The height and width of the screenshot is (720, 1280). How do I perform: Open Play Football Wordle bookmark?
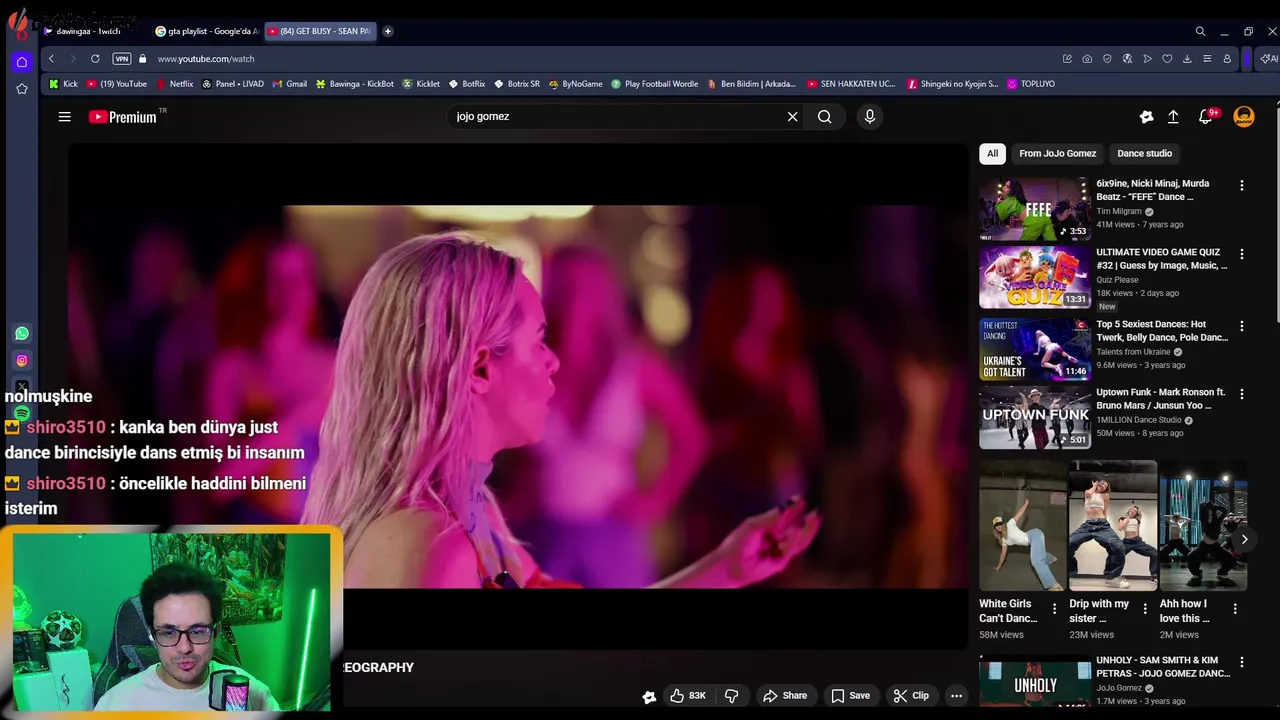point(654,84)
